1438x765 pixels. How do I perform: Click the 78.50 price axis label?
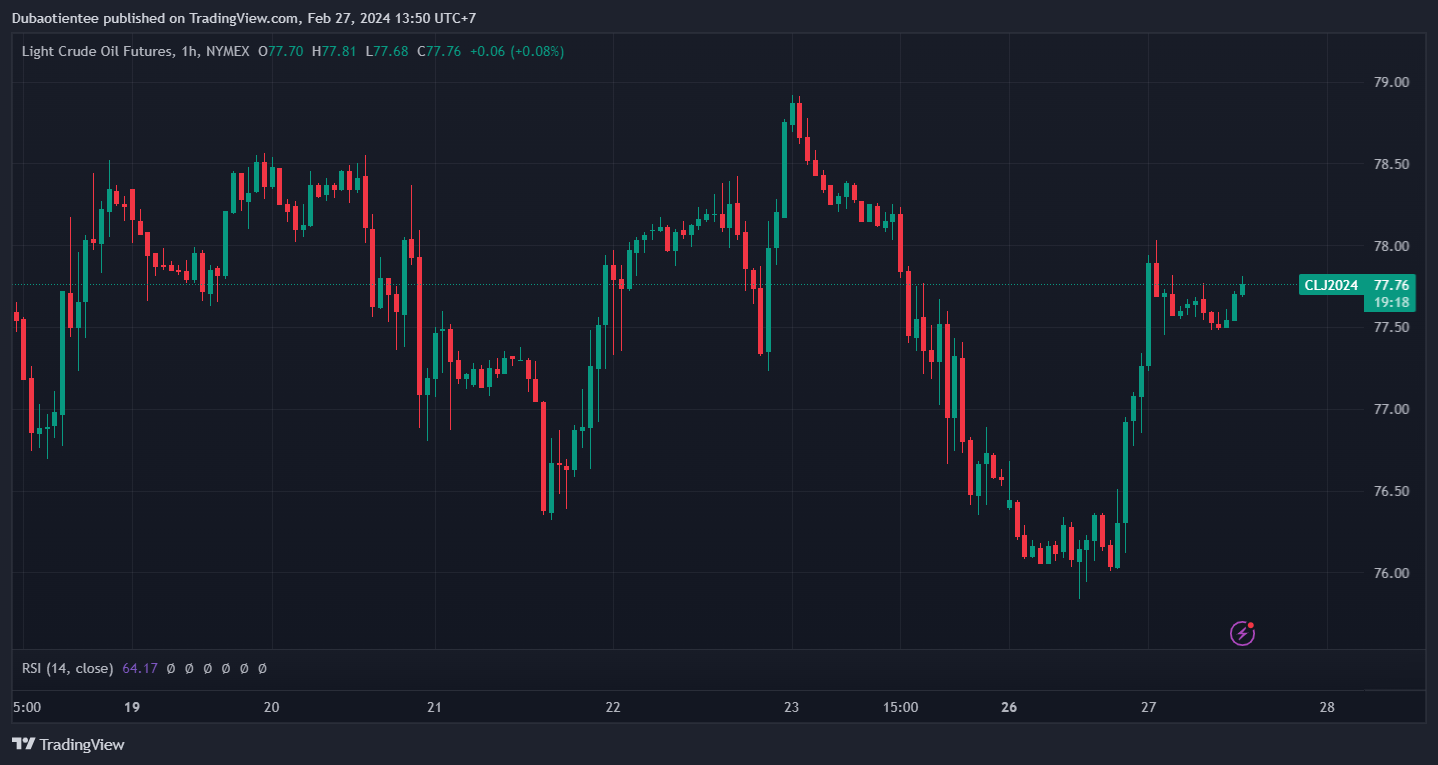(1391, 164)
